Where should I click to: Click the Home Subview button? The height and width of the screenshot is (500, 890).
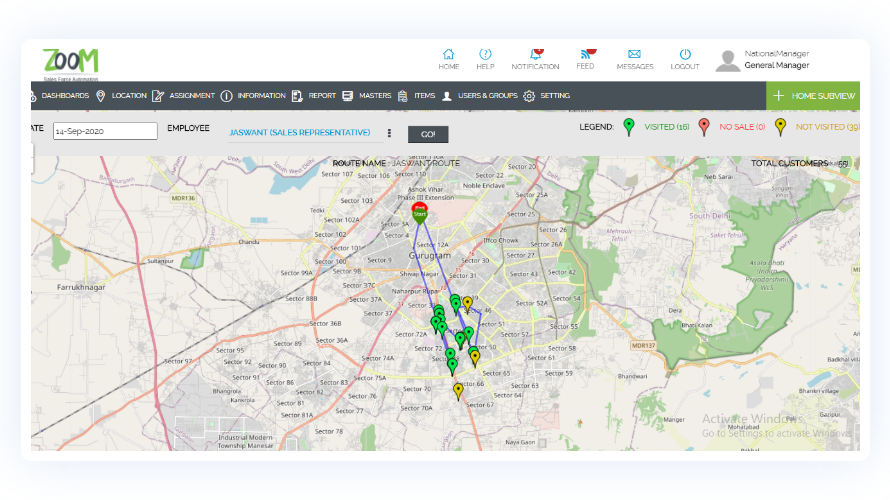point(814,96)
